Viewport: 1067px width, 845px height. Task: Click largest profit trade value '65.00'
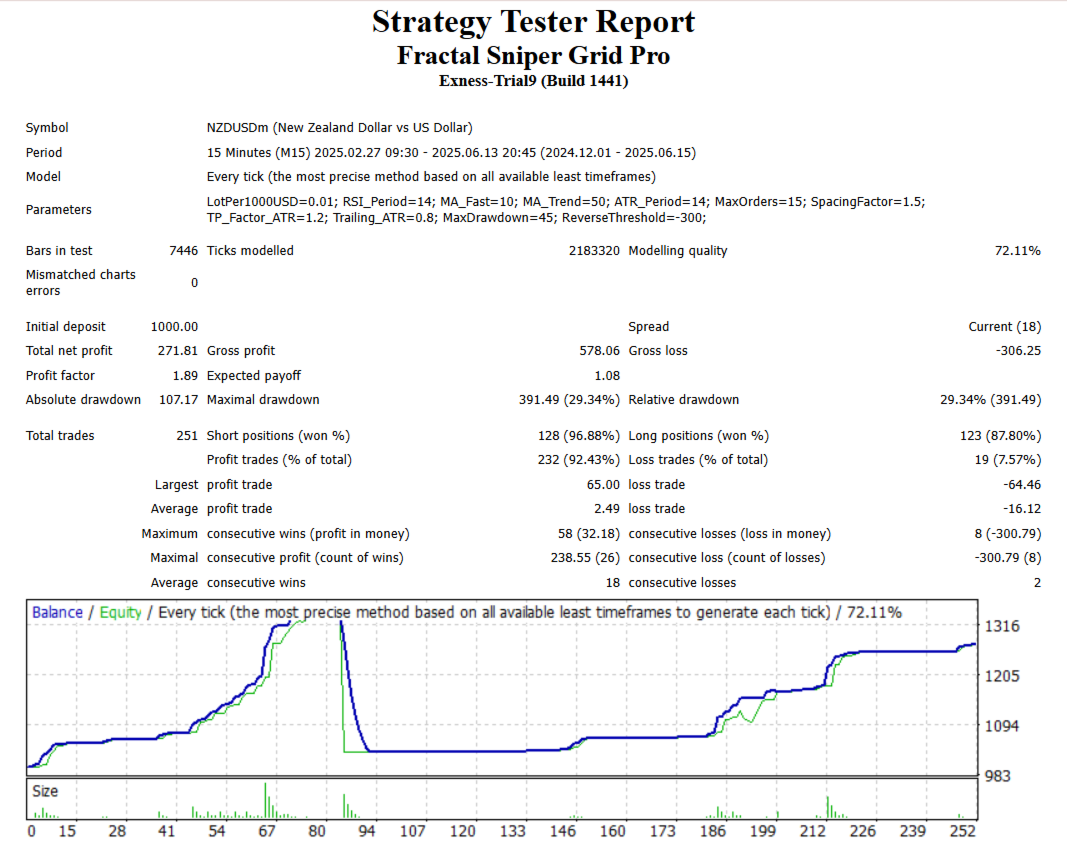(x=603, y=484)
